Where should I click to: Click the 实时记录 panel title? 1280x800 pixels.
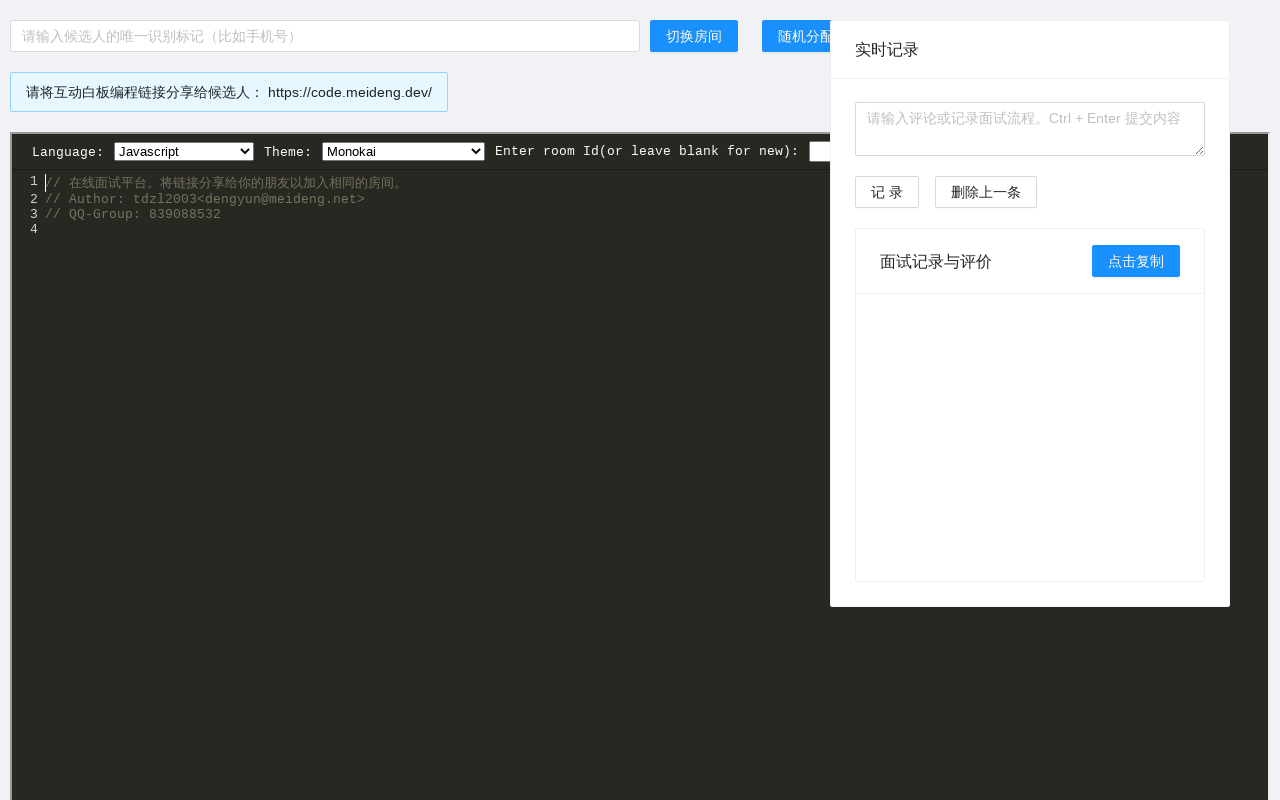(x=887, y=50)
